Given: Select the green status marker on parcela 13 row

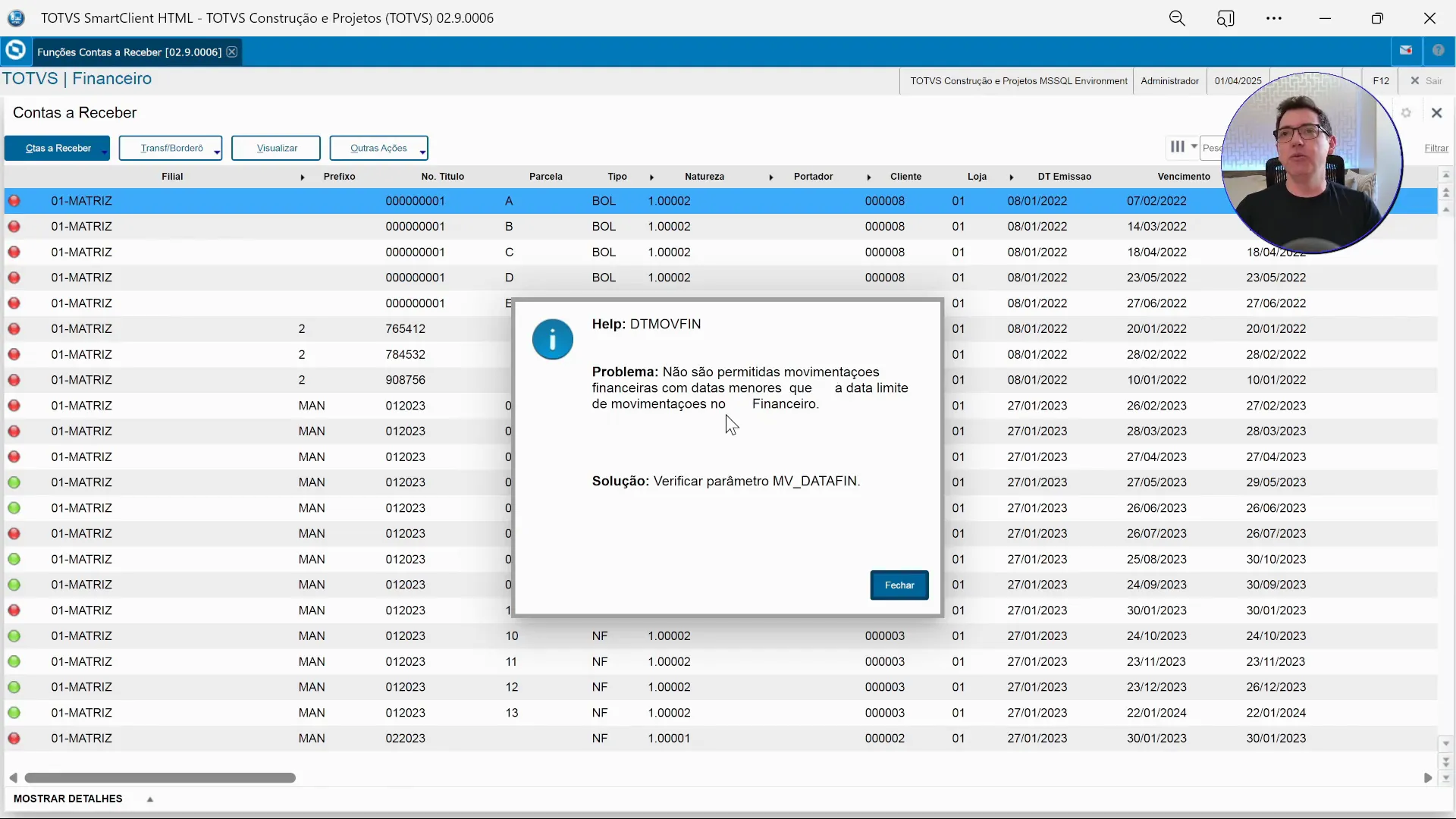Looking at the screenshot, I should [14, 713].
